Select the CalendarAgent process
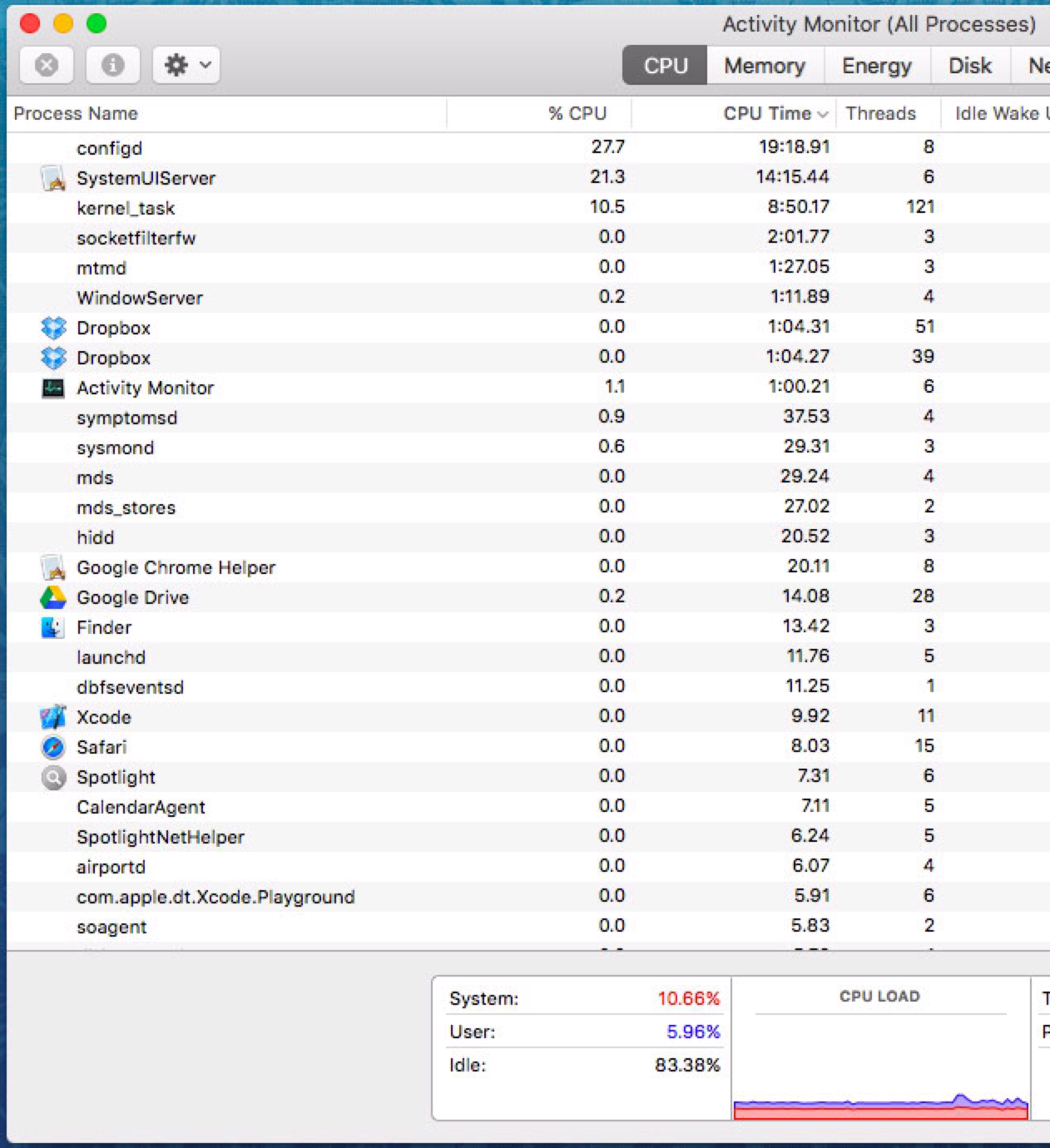This screenshot has width=1050, height=1148. [x=528, y=807]
